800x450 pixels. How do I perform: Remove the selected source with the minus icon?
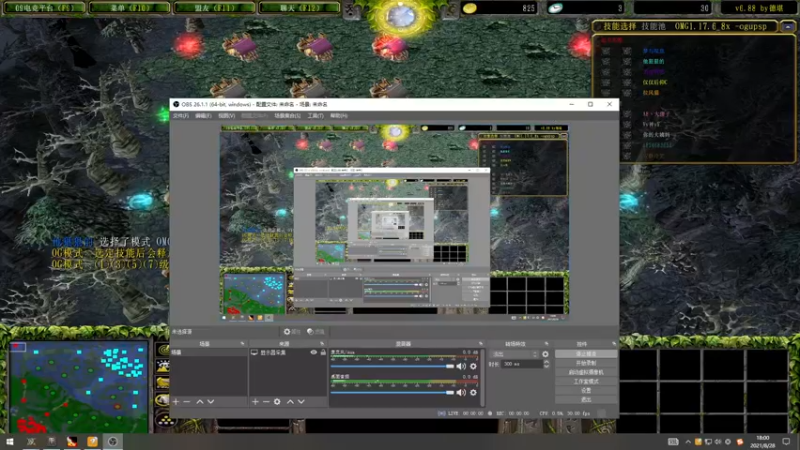(x=266, y=402)
